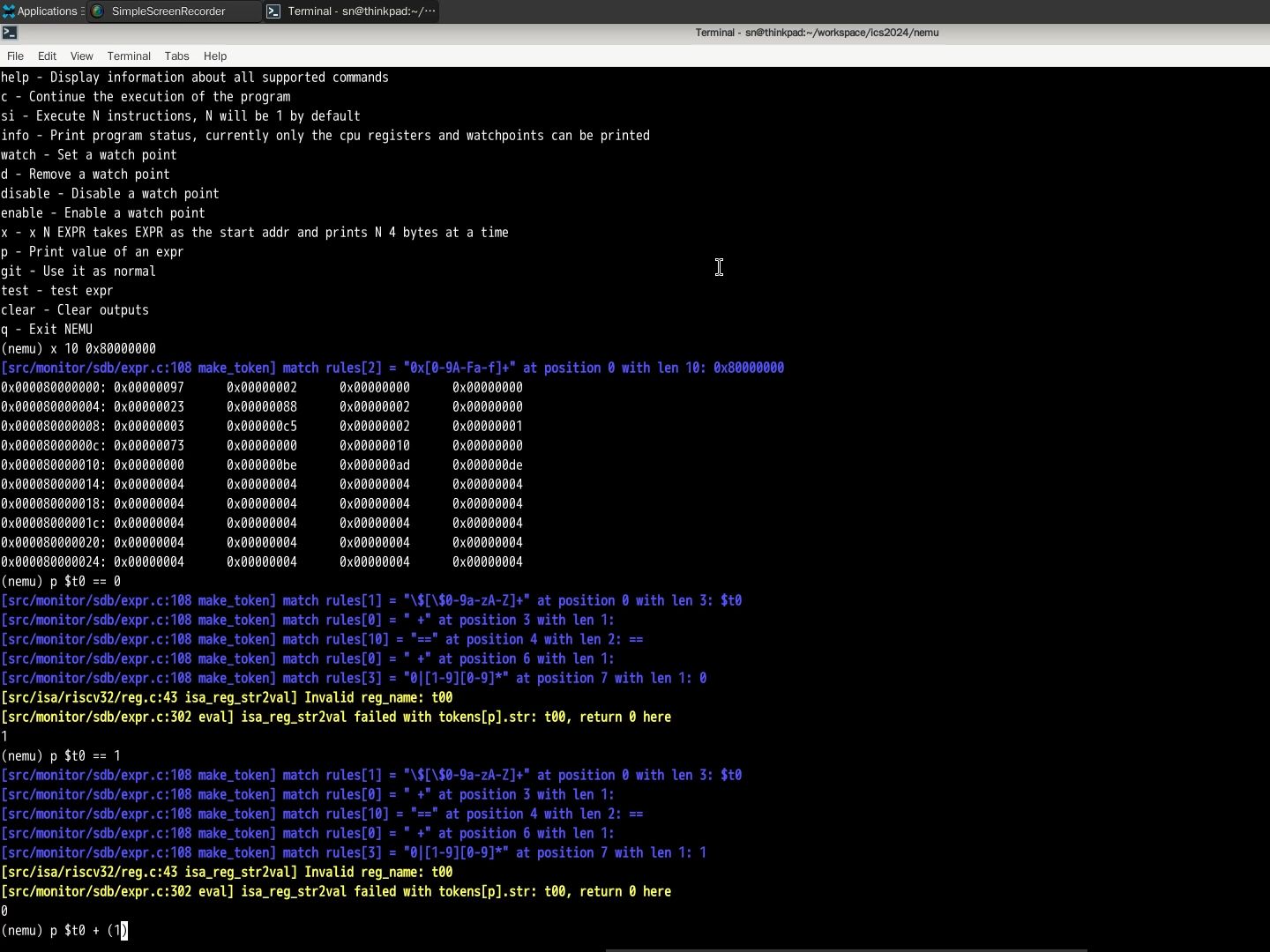Open the Tabs menu
The image size is (1270, 952).
(176, 56)
